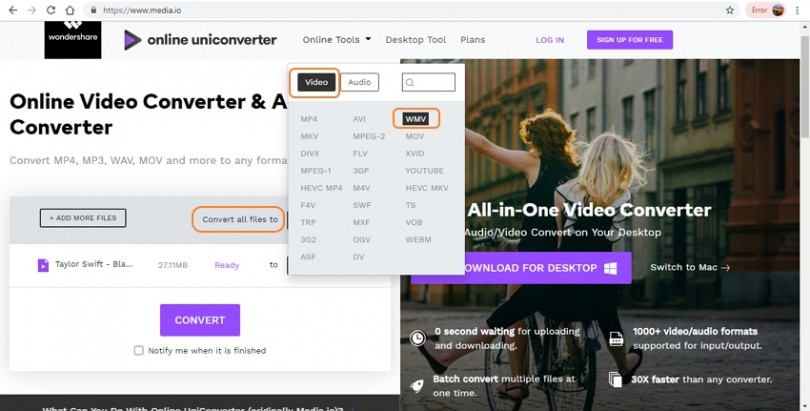Screen dimensions: 810x411
Task: Expand the Online Tools dropdown
Action: (x=337, y=39)
